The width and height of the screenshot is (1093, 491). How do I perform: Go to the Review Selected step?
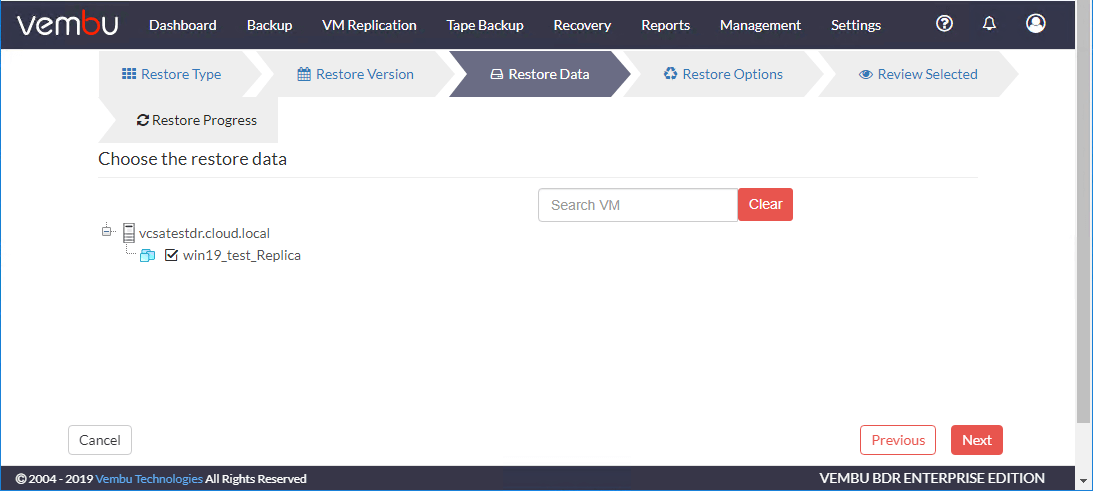pos(918,74)
